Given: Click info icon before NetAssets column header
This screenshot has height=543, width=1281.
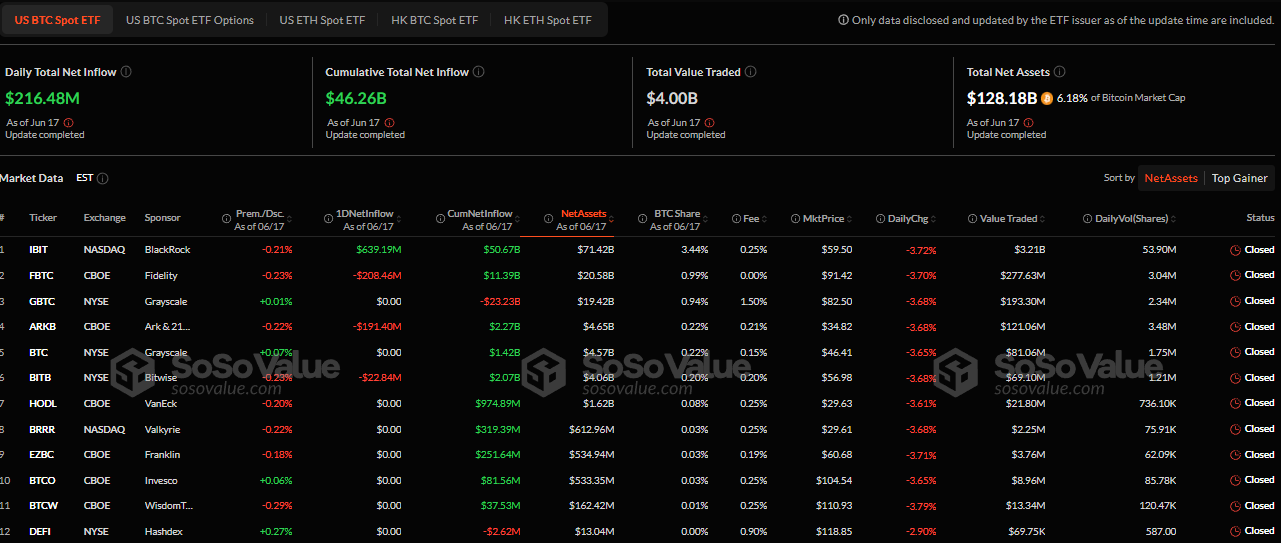Looking at the screenshot, I should [x=549, y=218].
